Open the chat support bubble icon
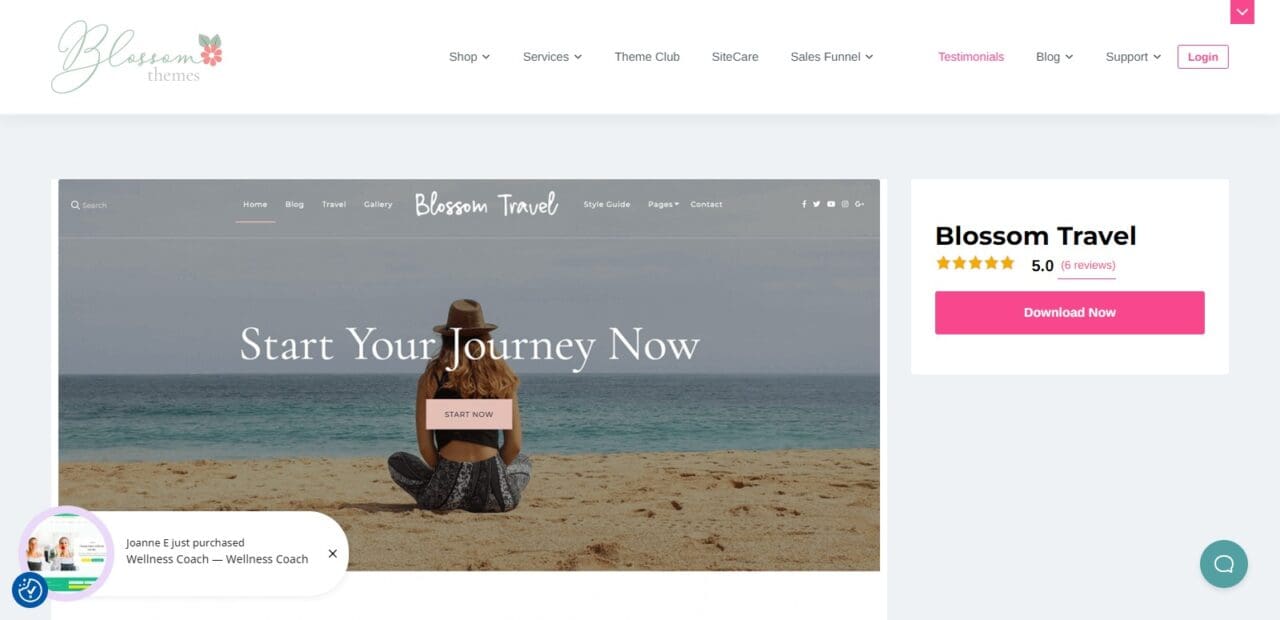The image size is (1280, 620). click(1223, 564)
